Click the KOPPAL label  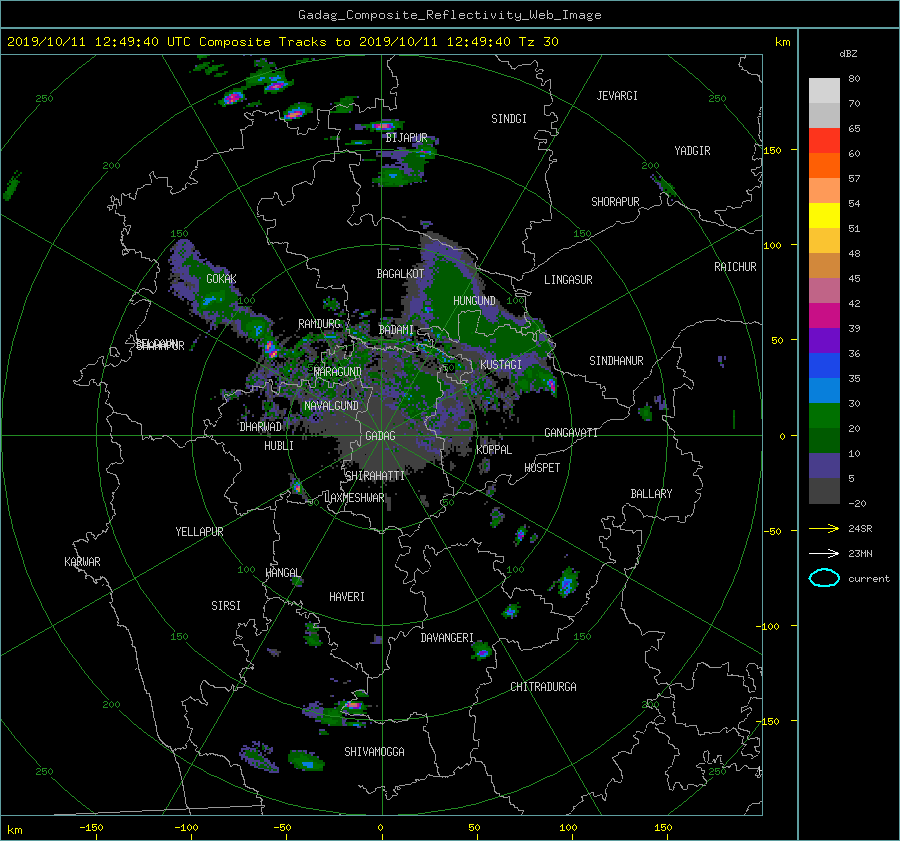pos(494,450)
